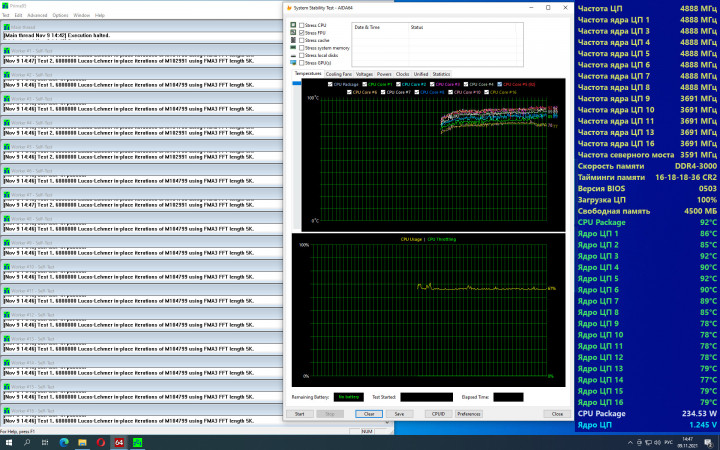Click the volume icon in the system tray

coord(657,443)
